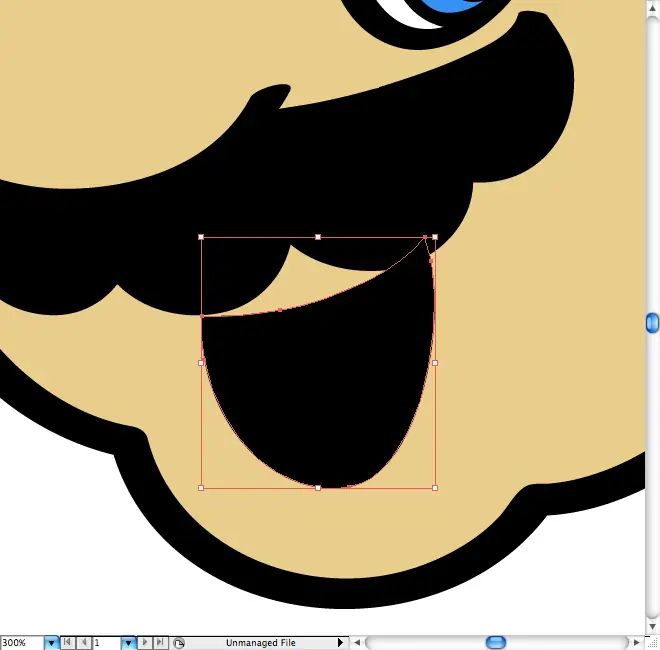Click the top-right bounding box handle
The image size is (660, 650).
(435, 237)
